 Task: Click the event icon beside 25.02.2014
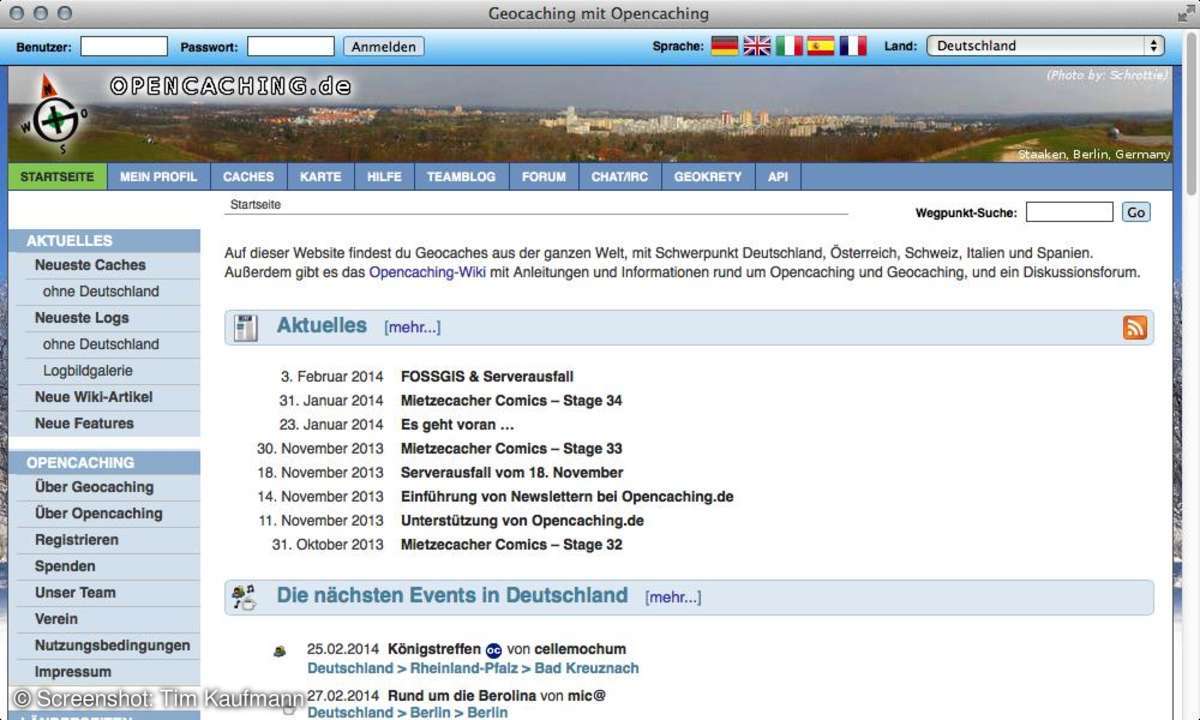pos(280,651)
